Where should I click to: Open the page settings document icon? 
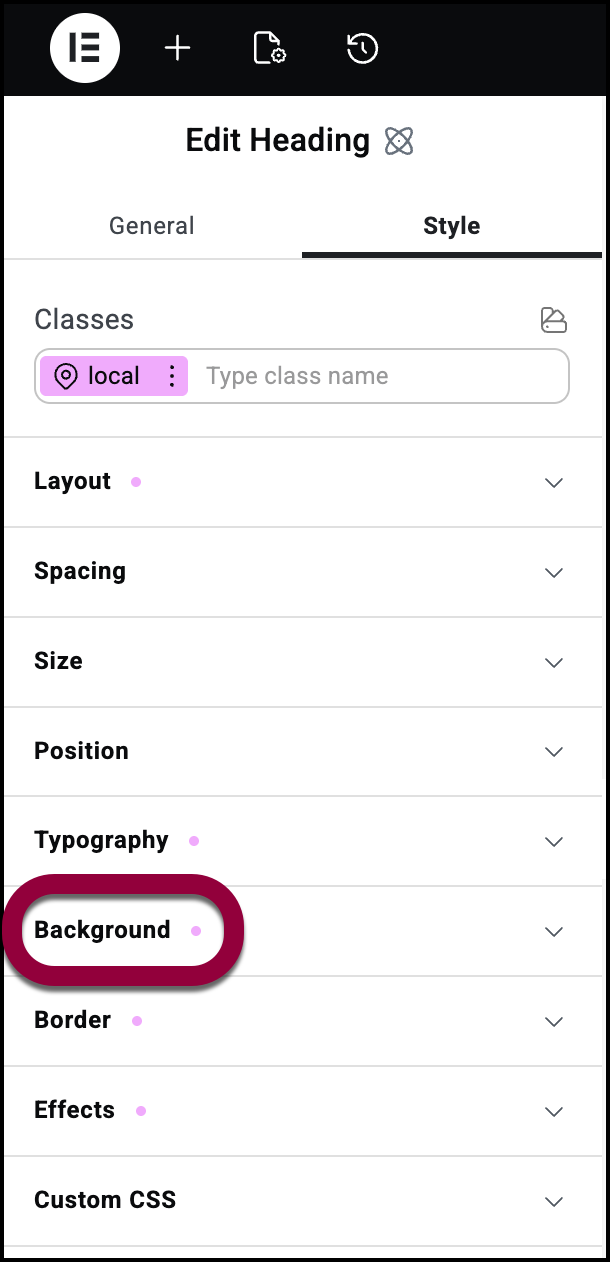[269, 49]
